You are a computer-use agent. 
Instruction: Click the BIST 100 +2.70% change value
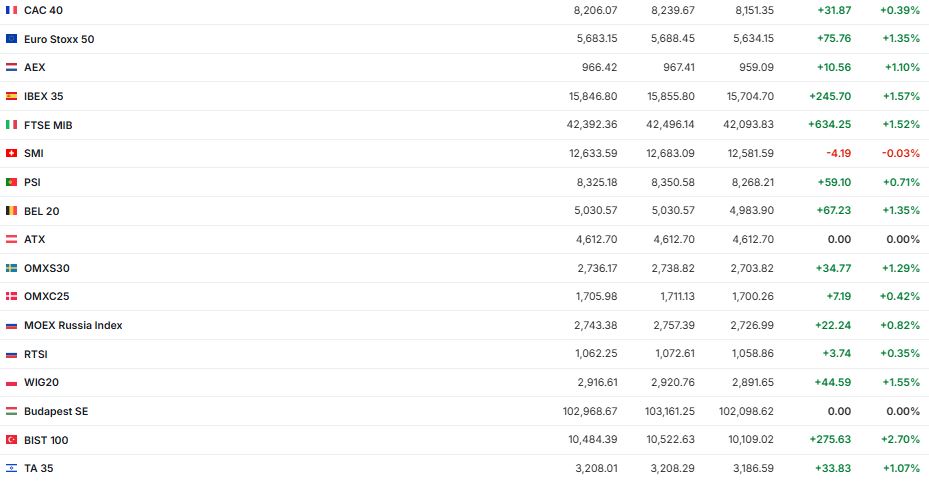tap(899, 440)
